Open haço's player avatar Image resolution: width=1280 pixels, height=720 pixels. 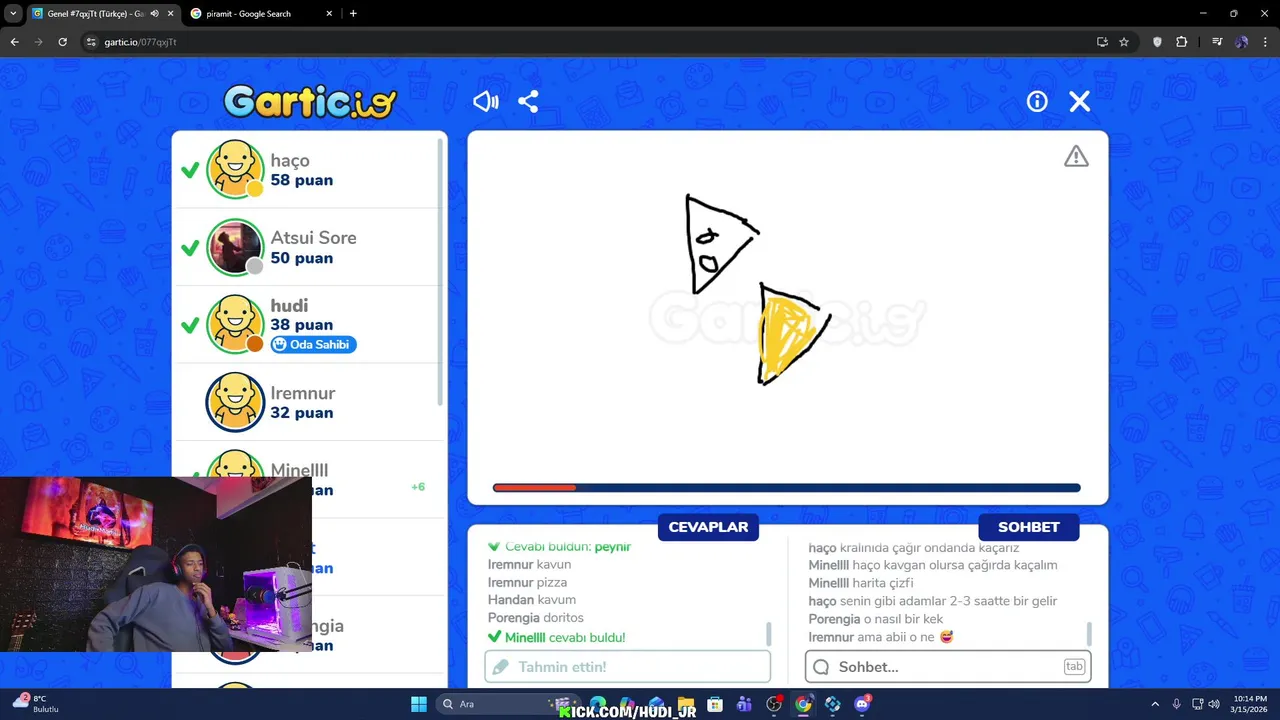[x=235, y=169]
